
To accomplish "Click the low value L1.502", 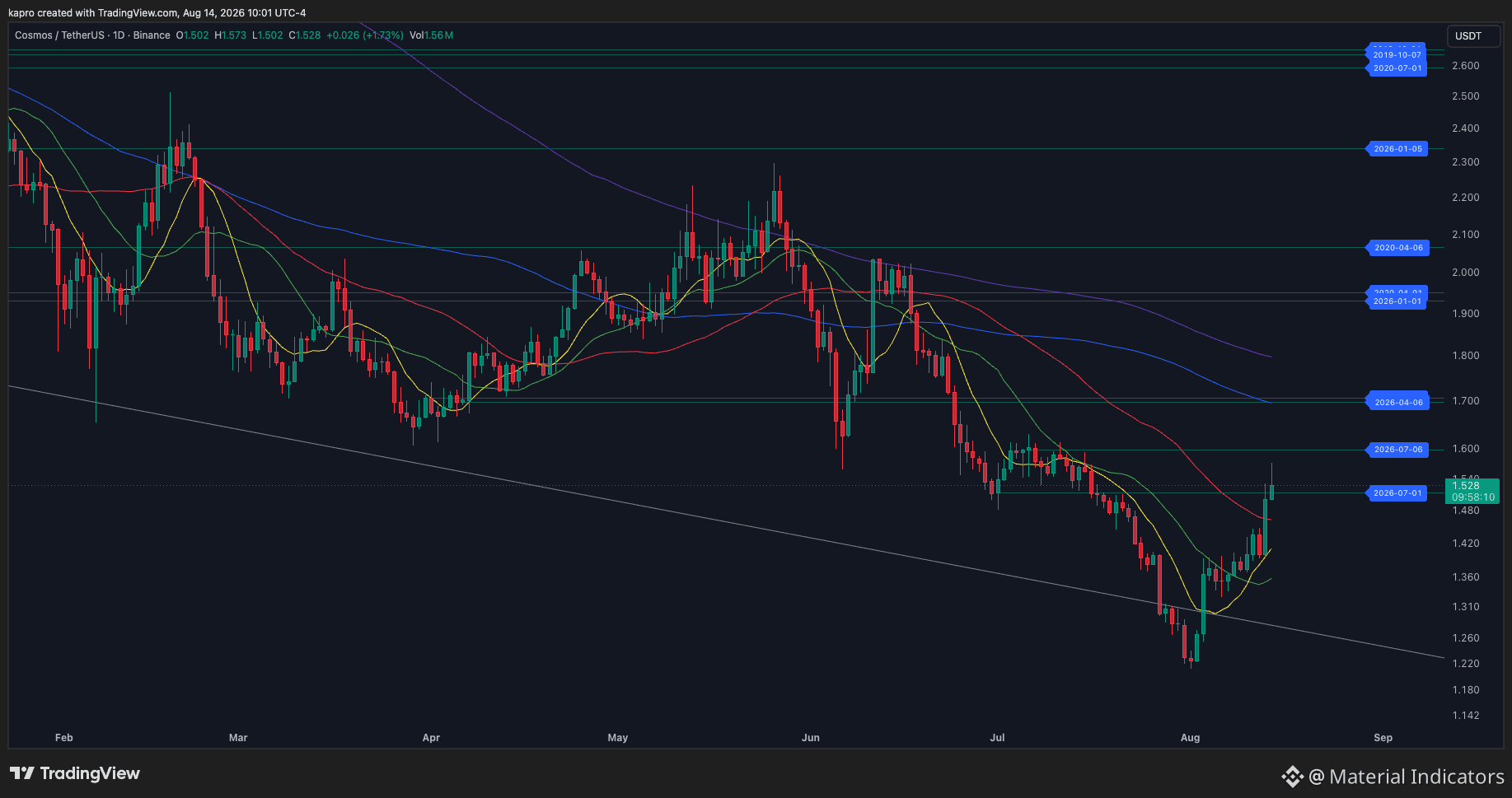I will click(x=267, y=35).
